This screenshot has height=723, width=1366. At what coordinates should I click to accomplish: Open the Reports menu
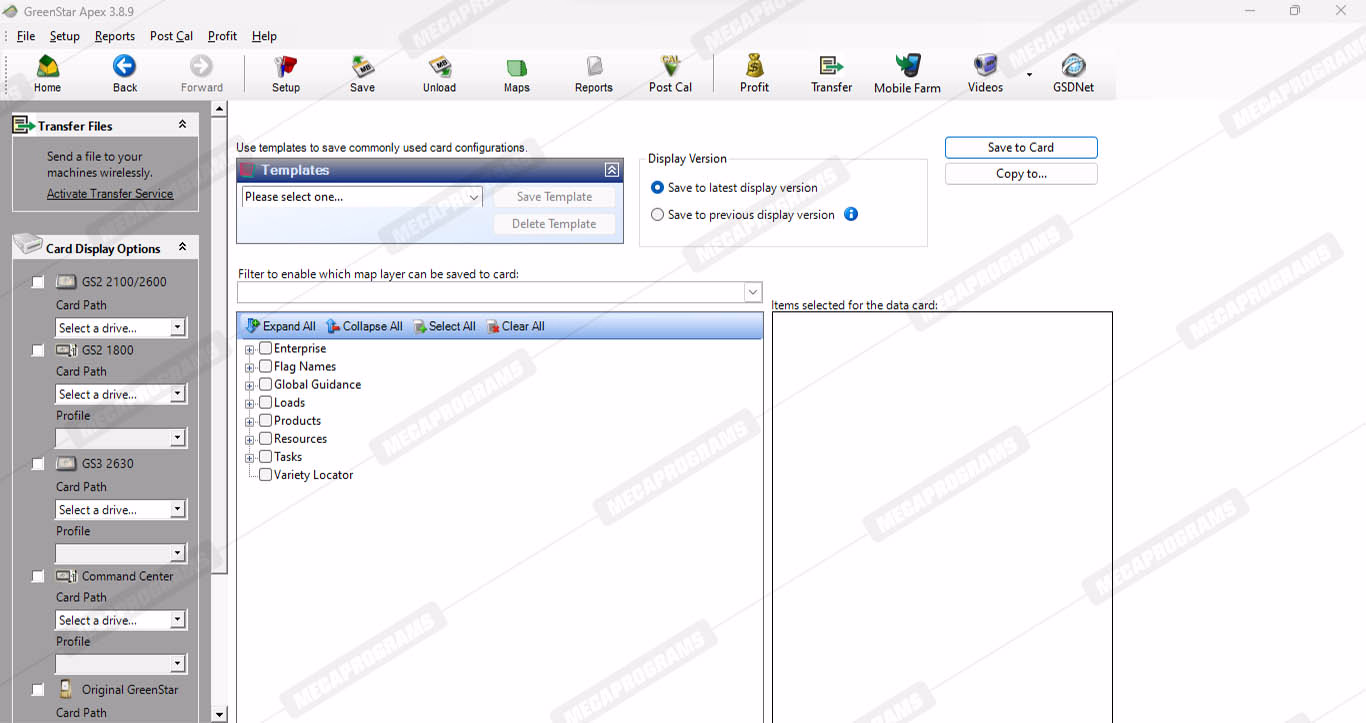pyautogui.click(x=115, y=36)
